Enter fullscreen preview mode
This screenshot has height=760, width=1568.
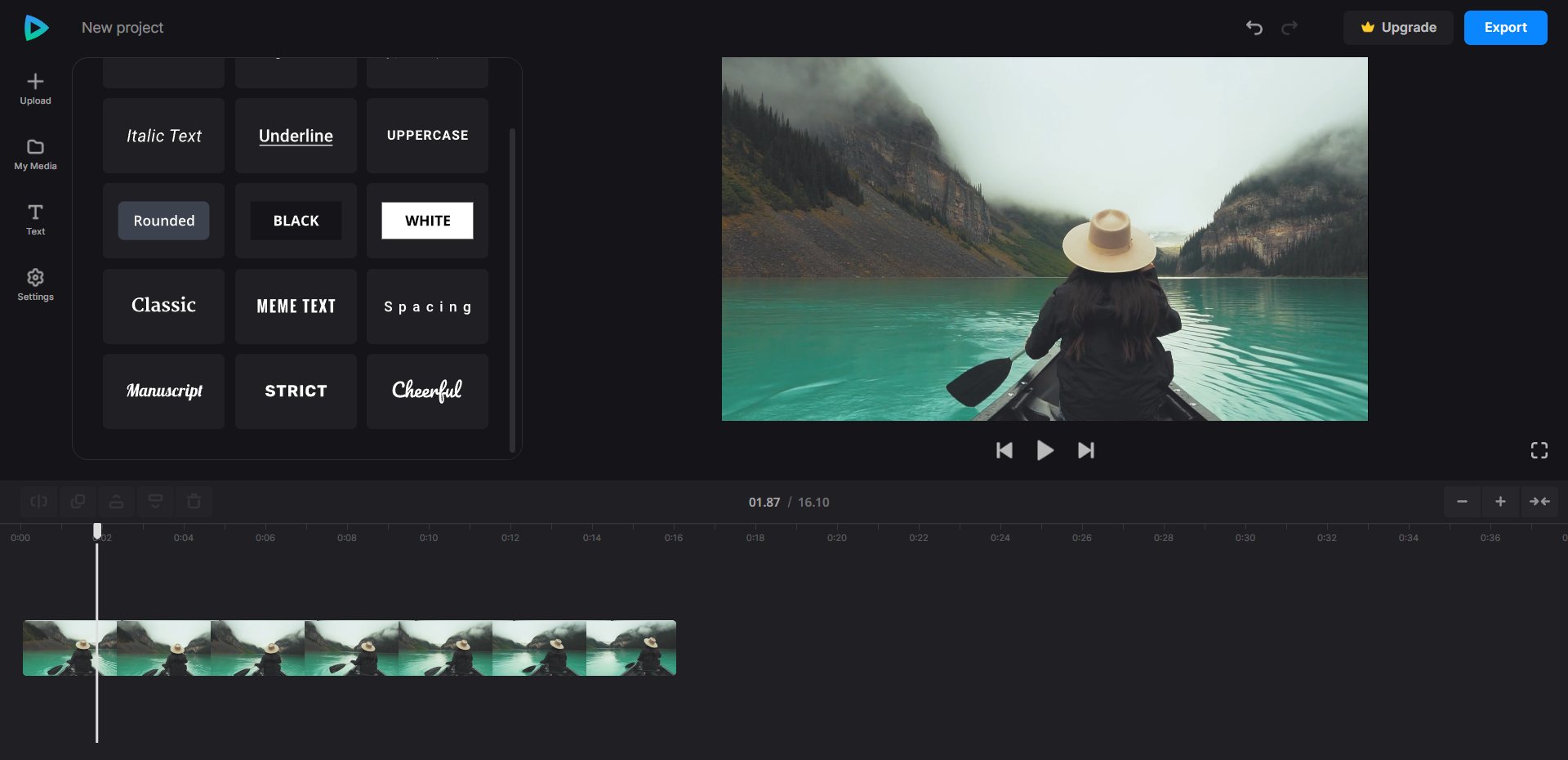tap(1539, 450)
